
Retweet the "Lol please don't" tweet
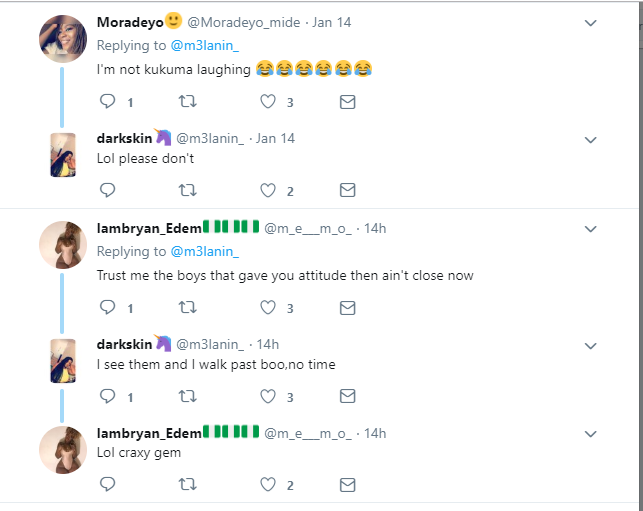coord(187,190)
